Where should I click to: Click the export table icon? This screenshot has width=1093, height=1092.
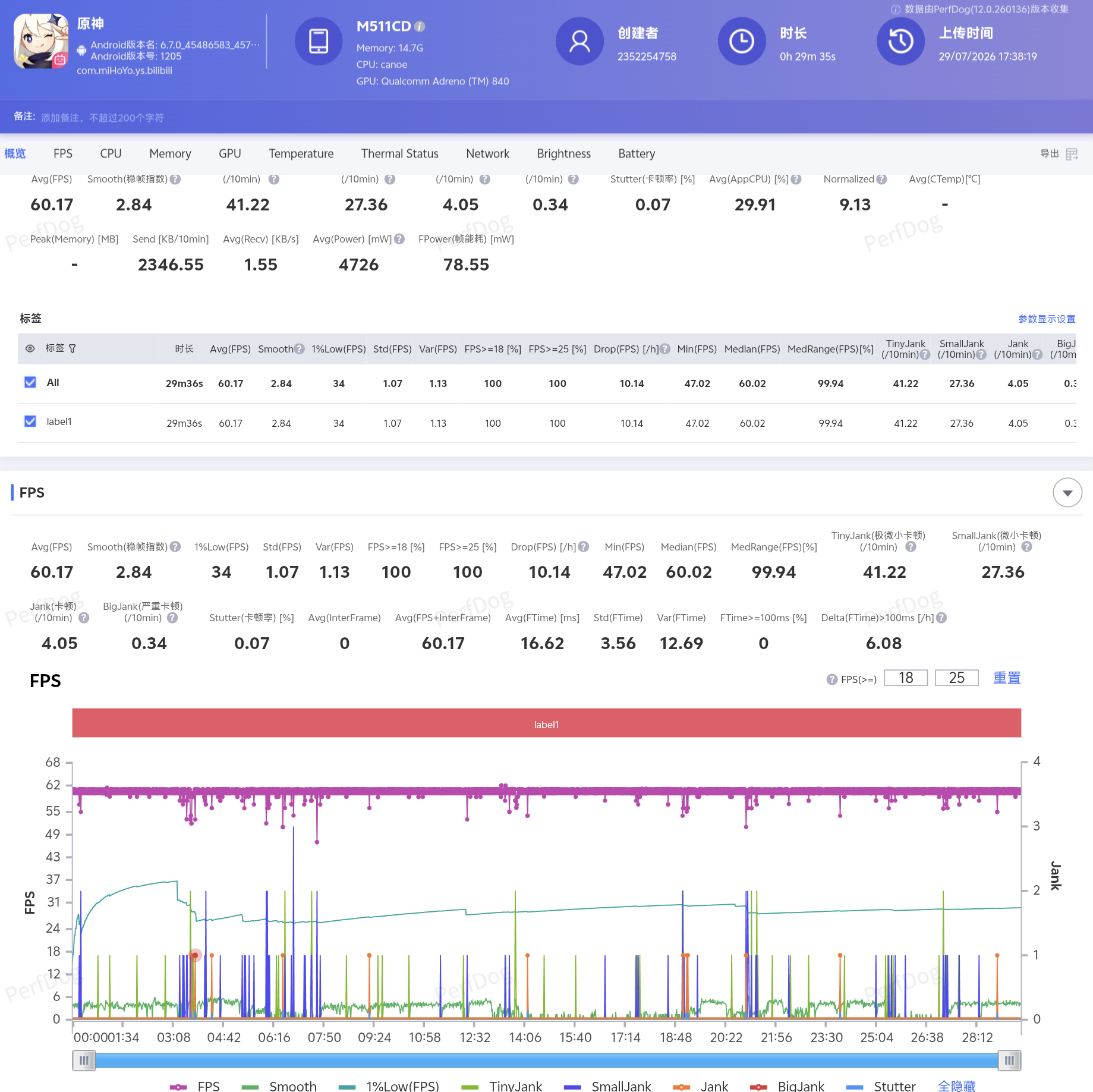(x=1072, y=154)
